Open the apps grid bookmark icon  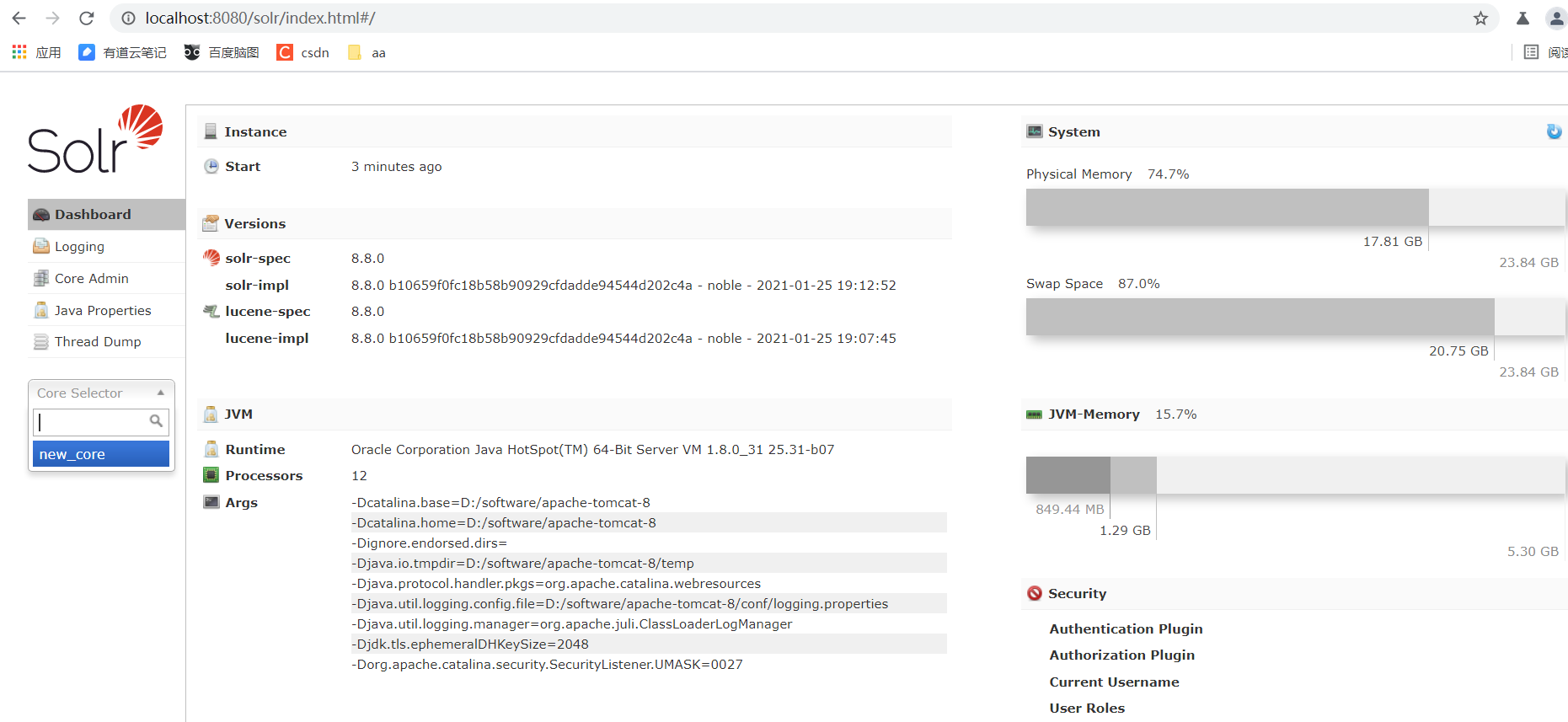pyautogui.click(x=19, y=52)
